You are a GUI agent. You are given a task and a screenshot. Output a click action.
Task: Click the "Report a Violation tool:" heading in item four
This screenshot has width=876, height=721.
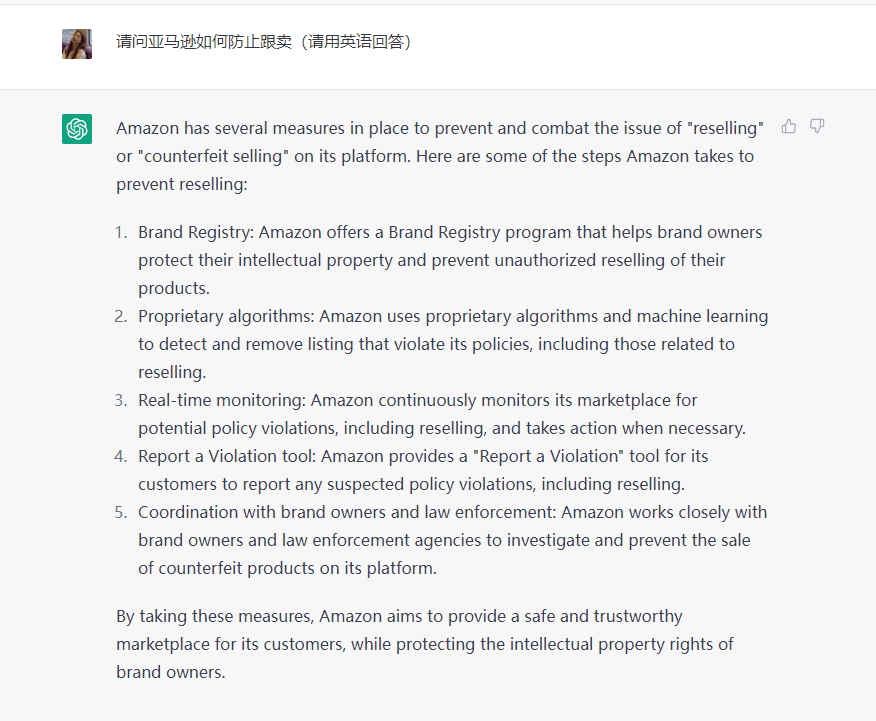227,456
